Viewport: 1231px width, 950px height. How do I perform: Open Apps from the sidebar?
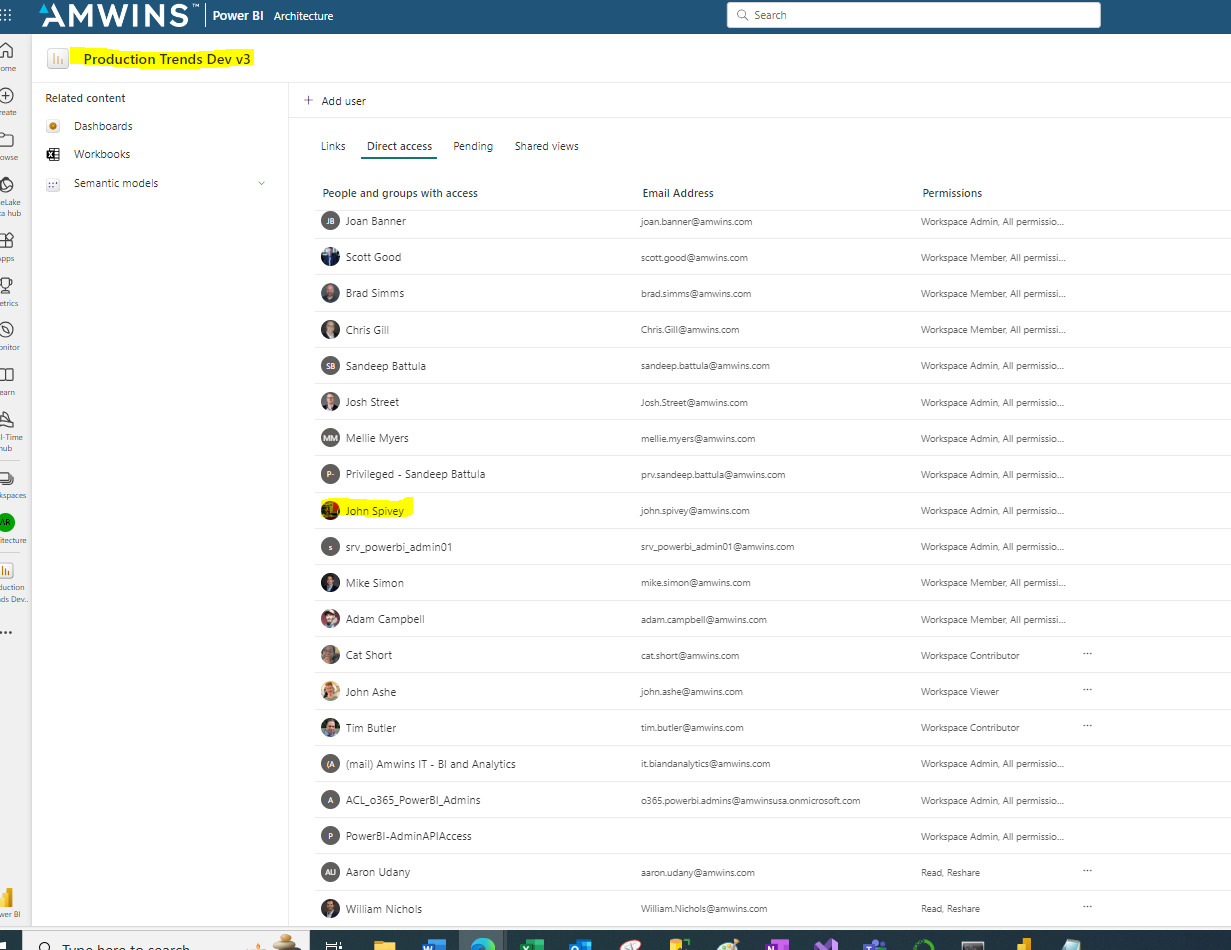pyautogui.click(x=7, y=245)
